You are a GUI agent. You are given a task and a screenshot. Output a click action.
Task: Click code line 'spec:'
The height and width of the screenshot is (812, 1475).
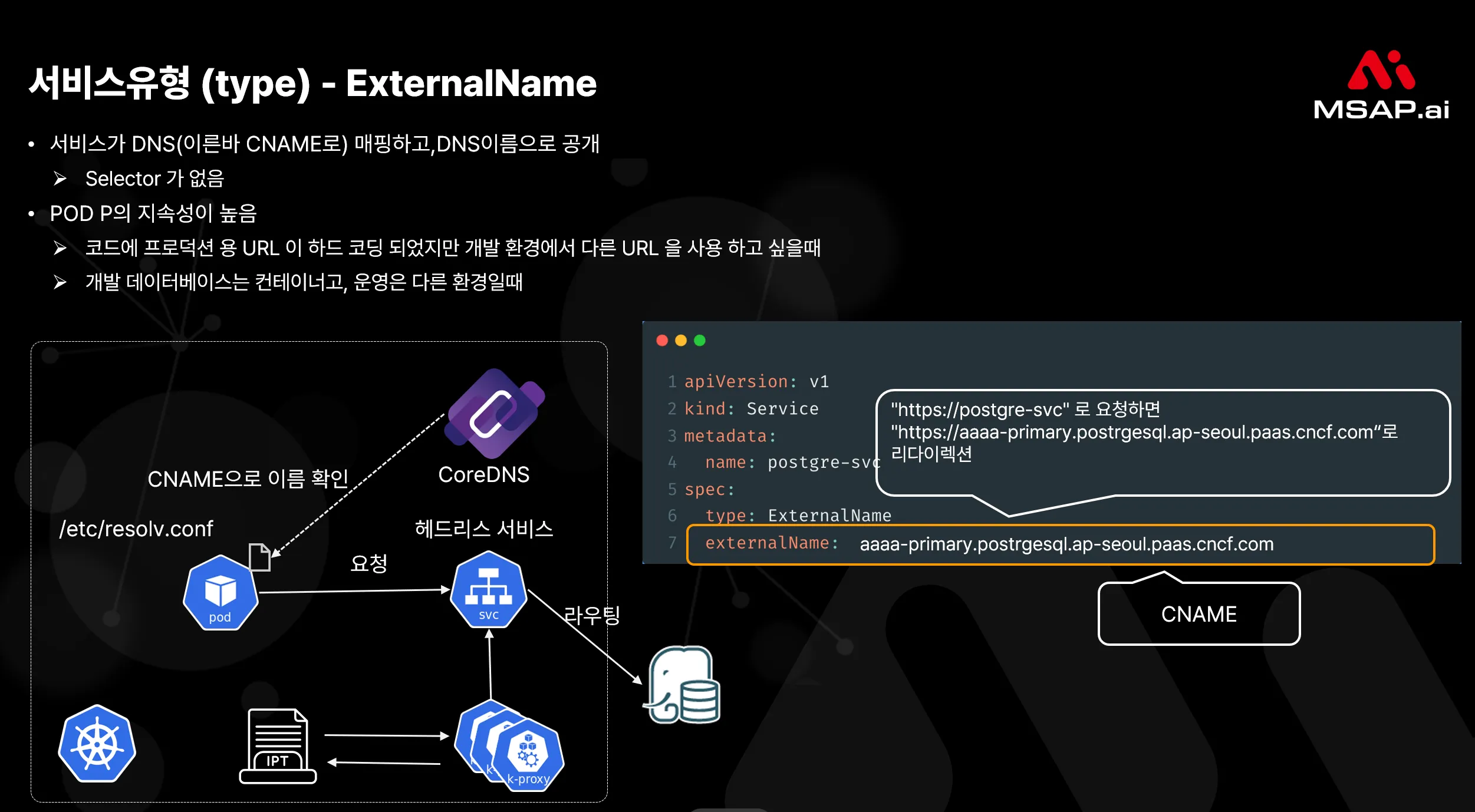point(710,490)
